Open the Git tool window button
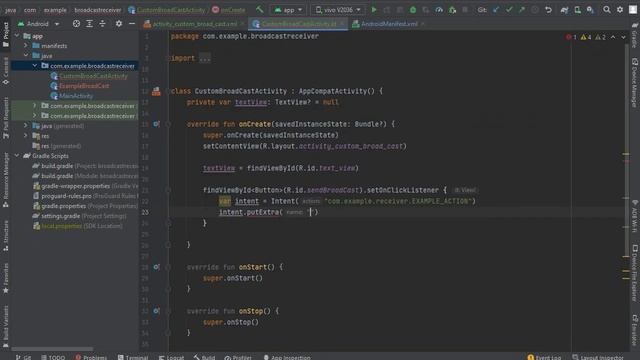The width and height of the screenshot is (640, 360). (x=23, y=357)
